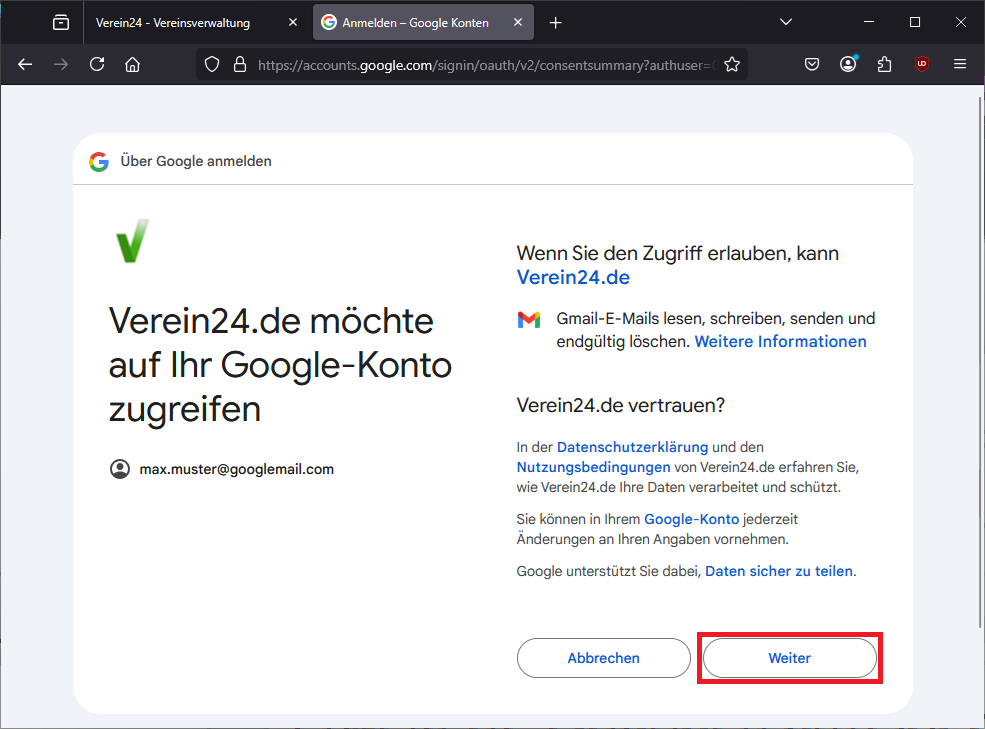Expand the list all tabs chevron

click(x=785, y=23)
